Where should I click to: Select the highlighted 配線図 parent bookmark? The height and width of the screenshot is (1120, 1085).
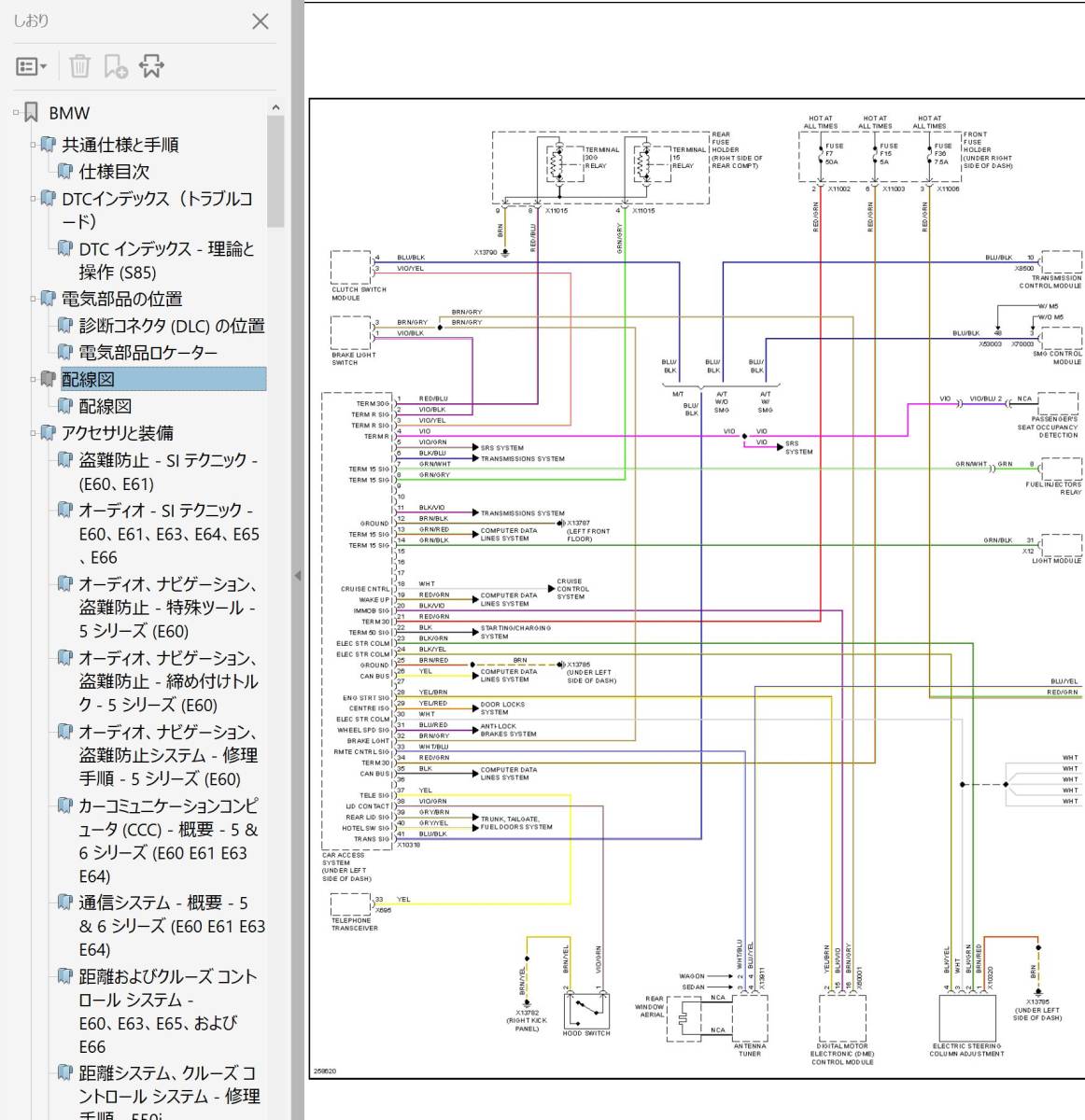tap(163, 379)
